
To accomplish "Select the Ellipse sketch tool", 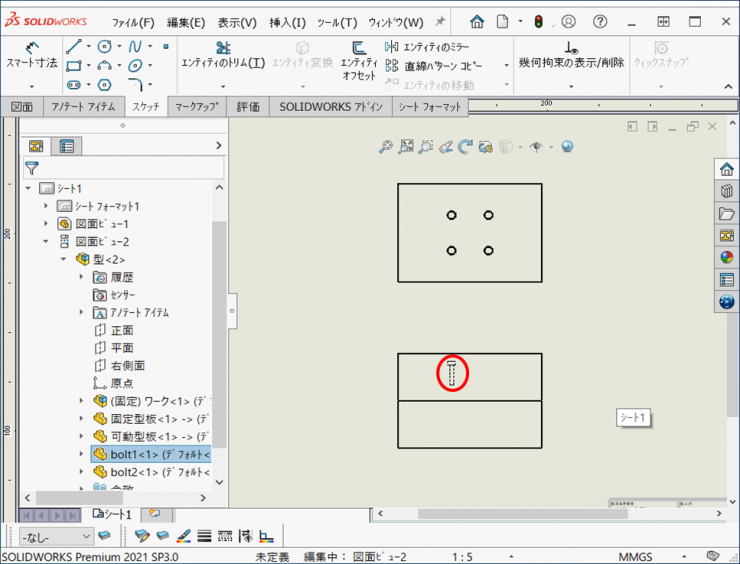I will 135,66.
